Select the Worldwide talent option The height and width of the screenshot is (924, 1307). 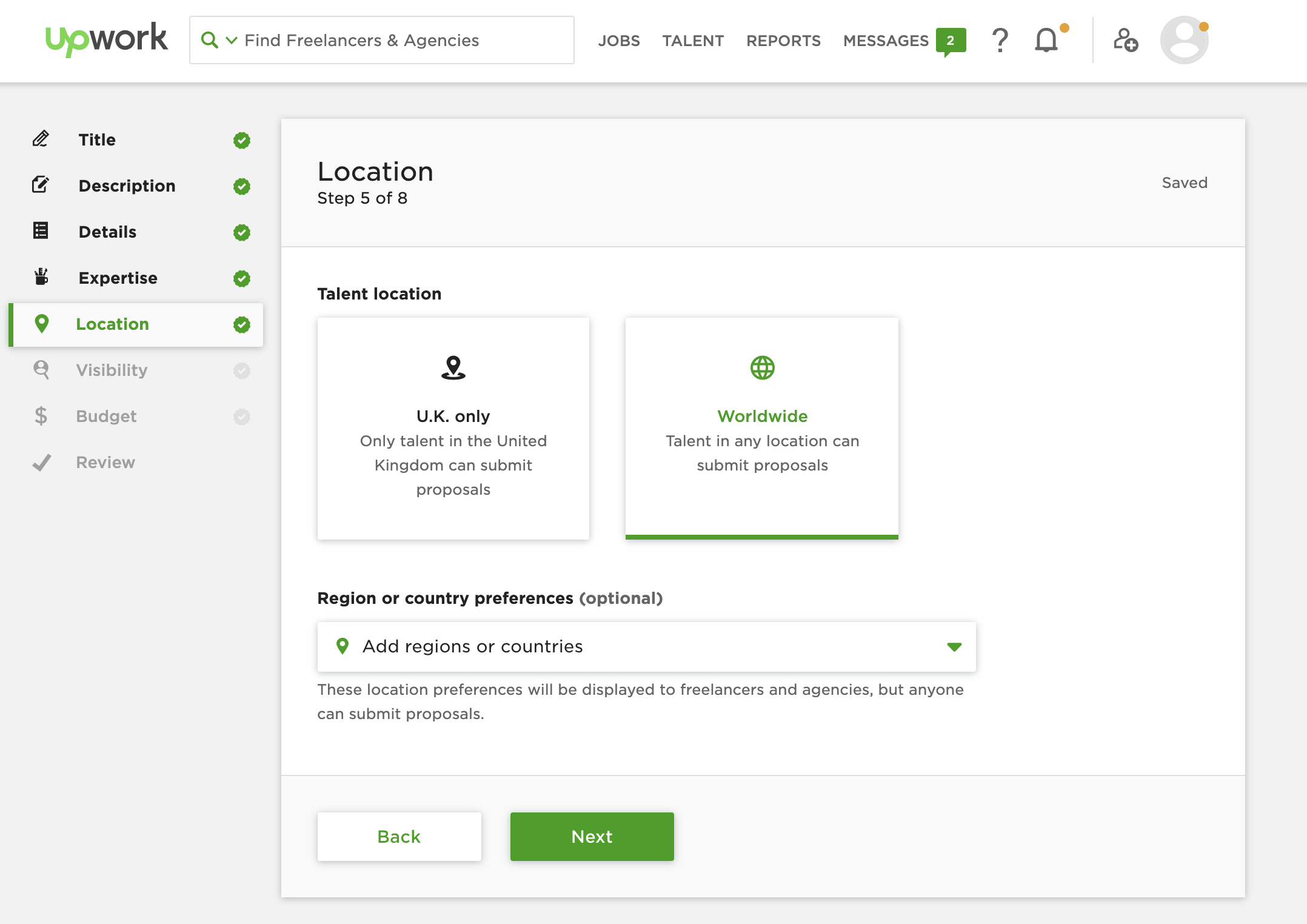click(x=761, y=428)
